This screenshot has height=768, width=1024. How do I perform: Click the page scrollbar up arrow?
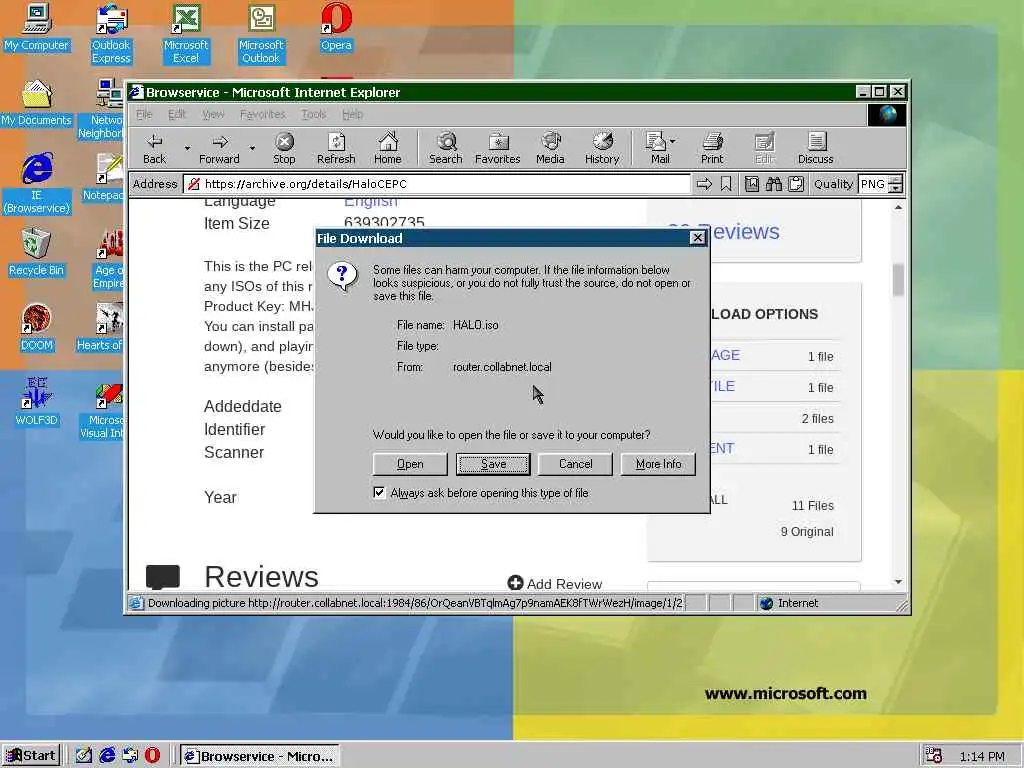tap(899, 207)
